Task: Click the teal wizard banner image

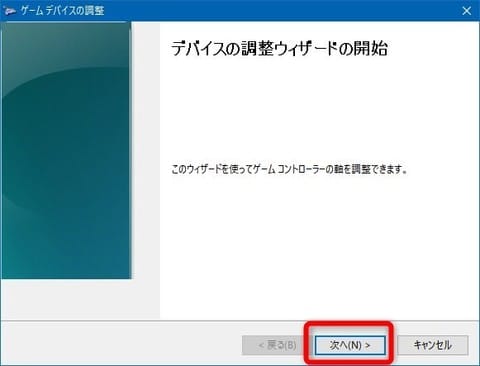Action: coord(66,150)
